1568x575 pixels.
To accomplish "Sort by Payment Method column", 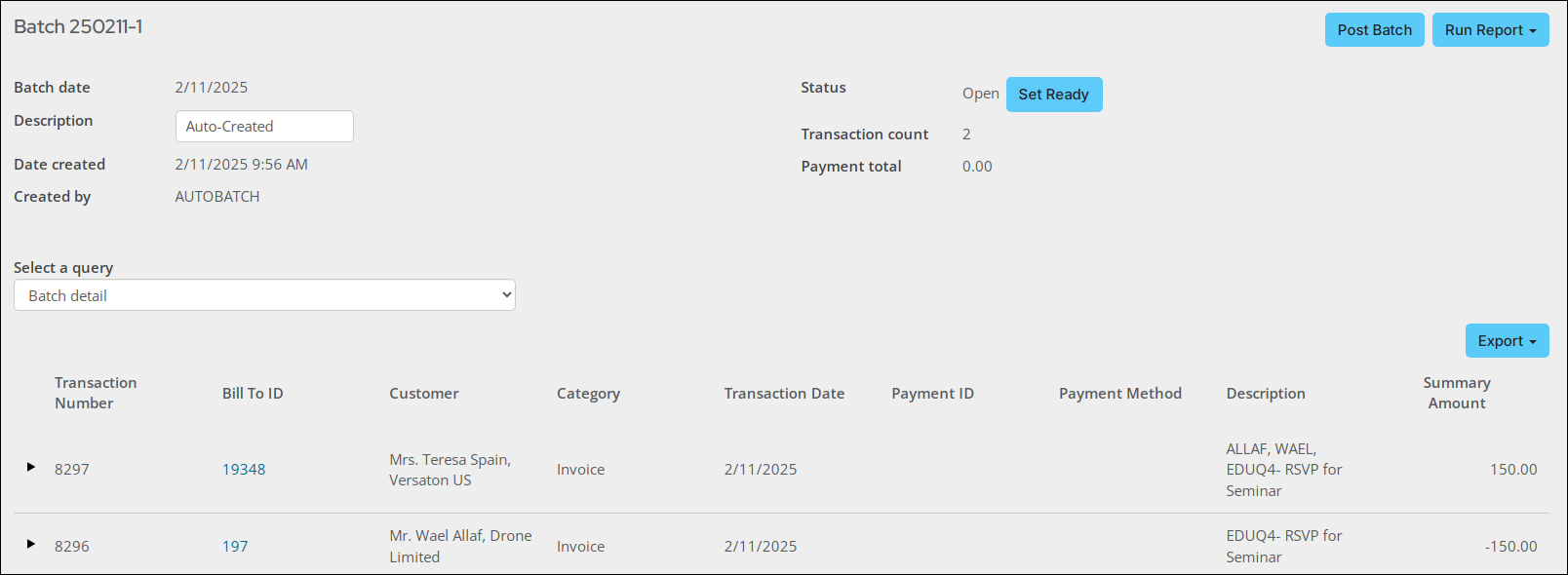I will (x=1119, y=394).
